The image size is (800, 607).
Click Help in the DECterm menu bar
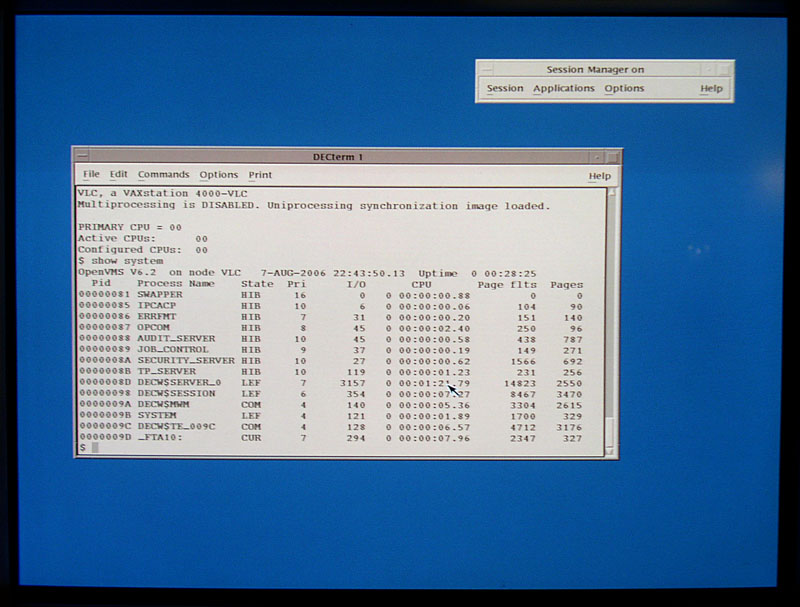coord(599,176)
